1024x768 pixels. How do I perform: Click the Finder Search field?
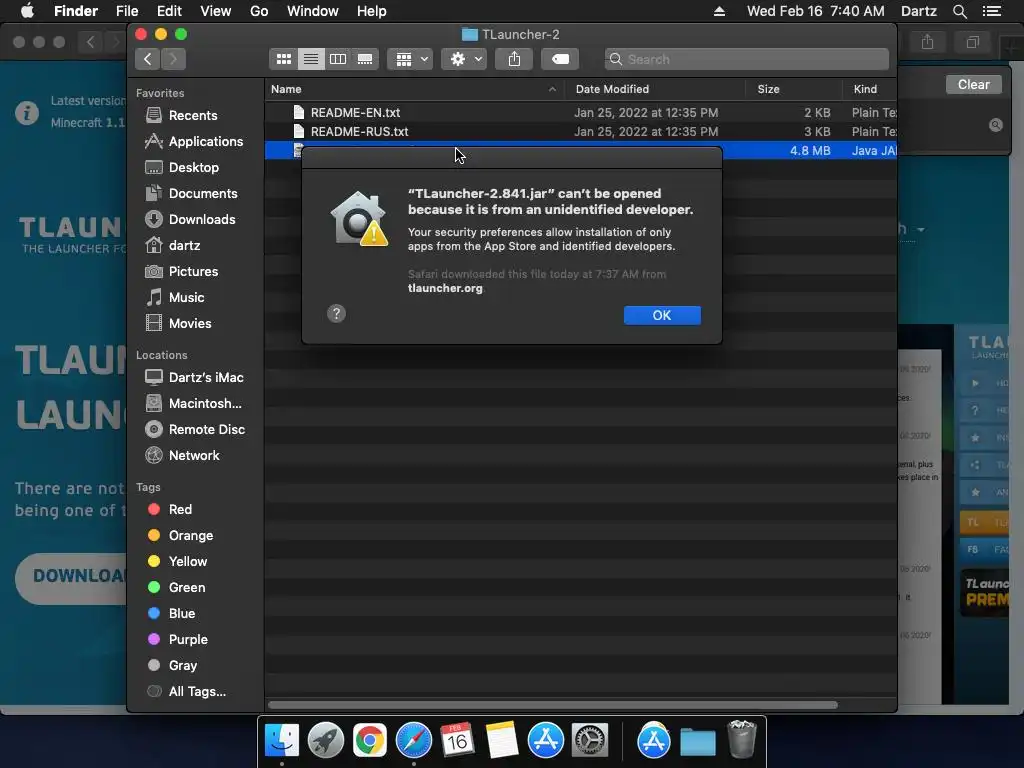click(746, 59)
